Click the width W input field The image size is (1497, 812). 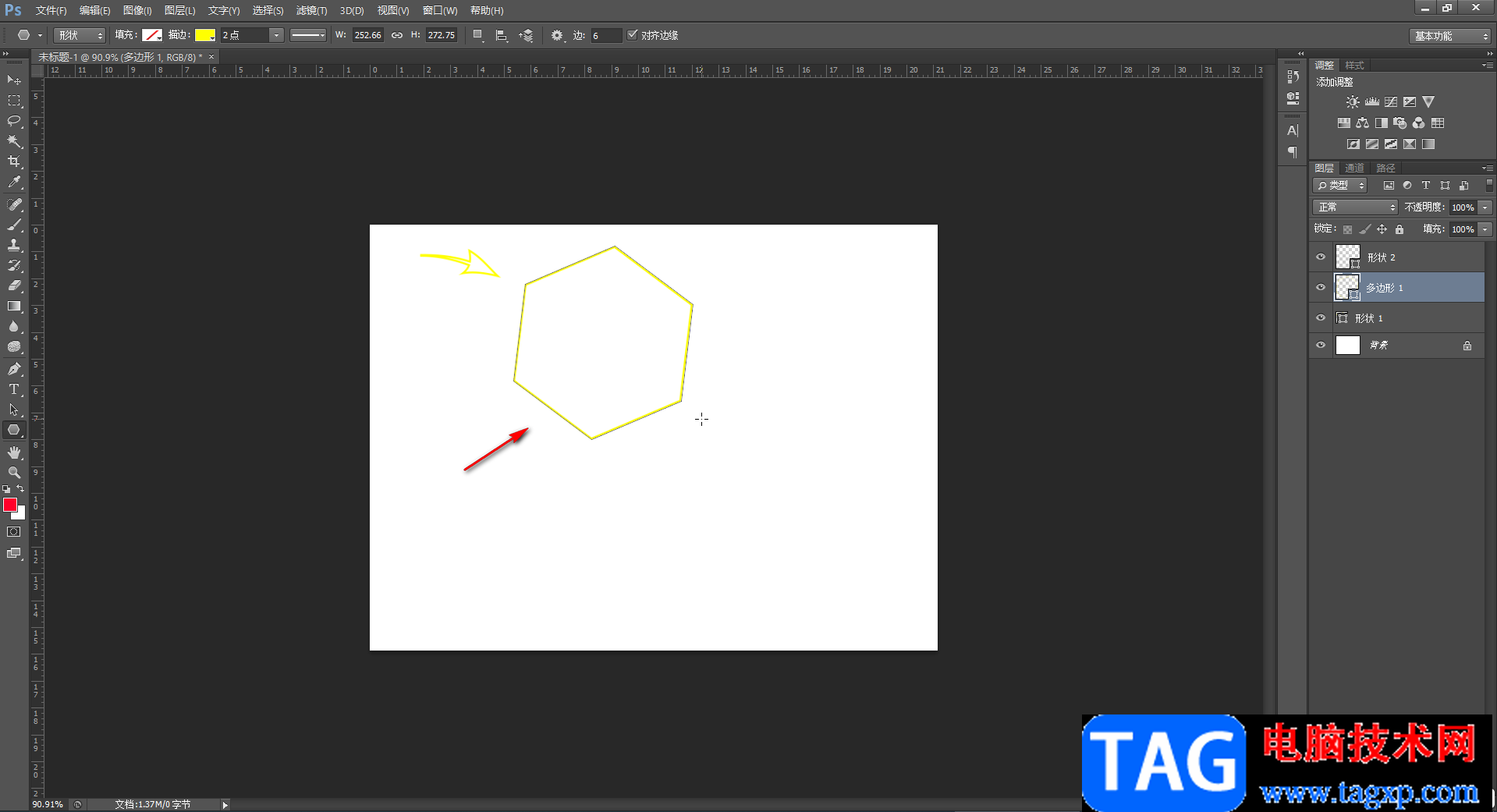point(367,35)
